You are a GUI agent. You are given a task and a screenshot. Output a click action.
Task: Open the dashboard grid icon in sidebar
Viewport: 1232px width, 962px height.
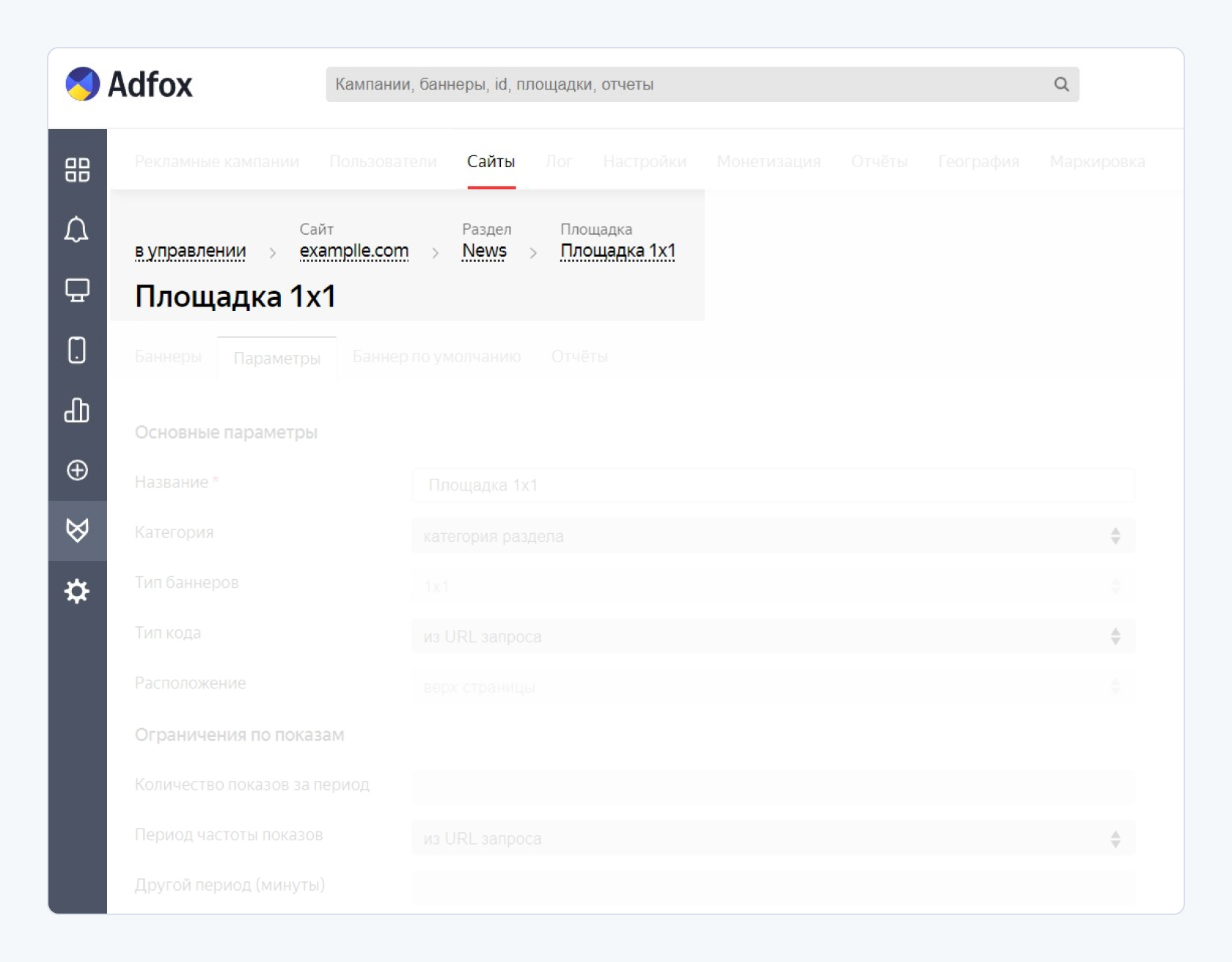[77, 170]
